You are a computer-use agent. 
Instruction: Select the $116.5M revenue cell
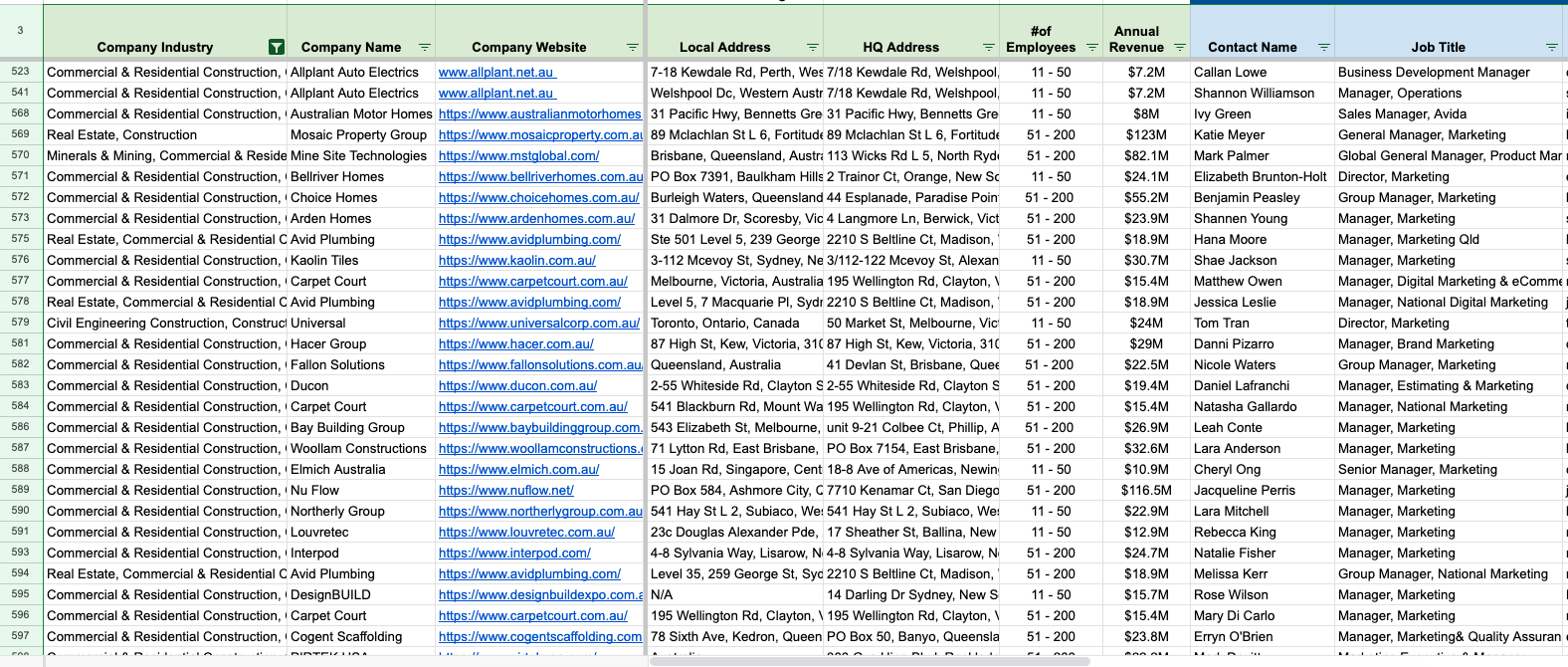(x=1146, y=490)
